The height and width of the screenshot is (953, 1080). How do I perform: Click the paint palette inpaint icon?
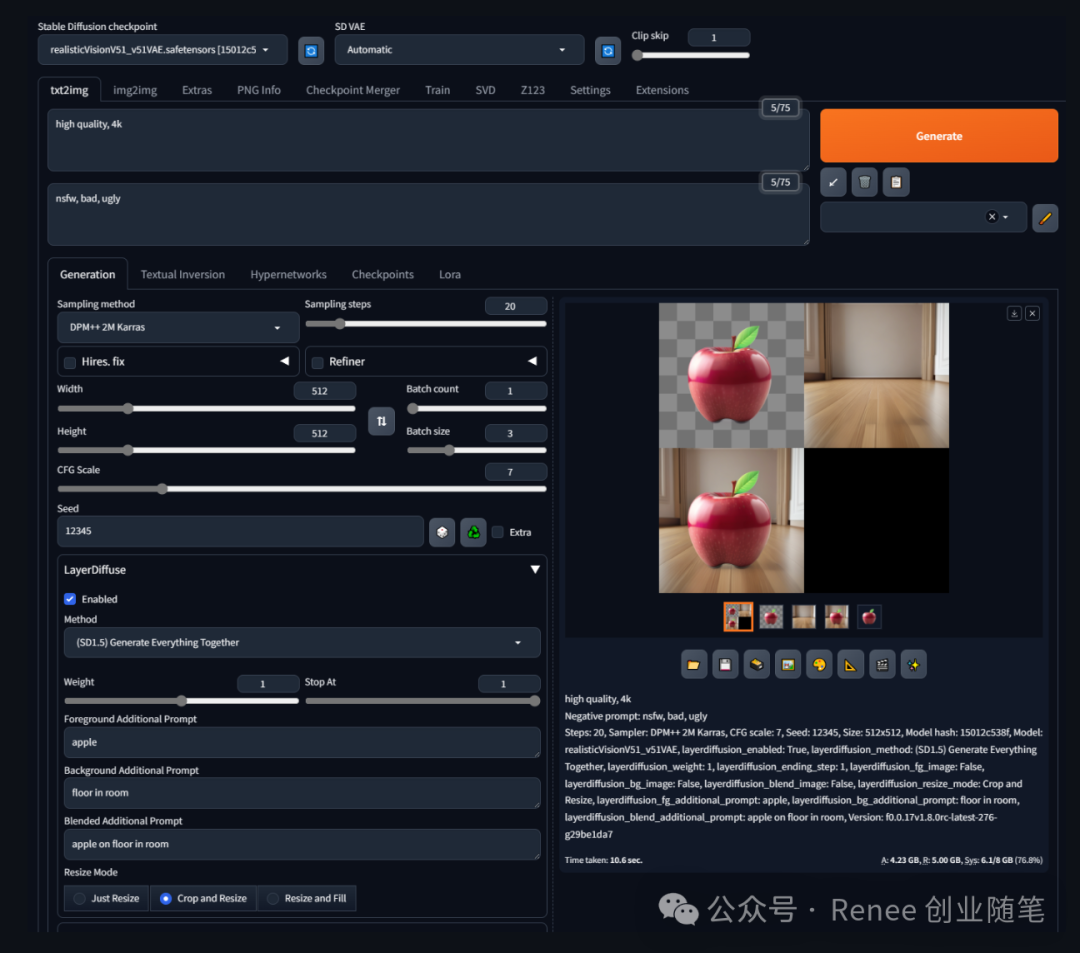(x=819, y=664)
